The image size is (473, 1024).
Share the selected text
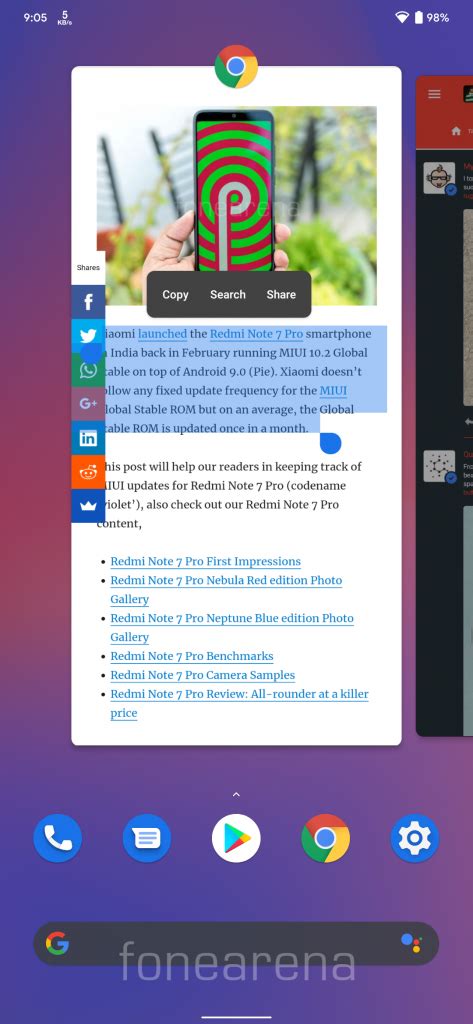tap(281, 295)
